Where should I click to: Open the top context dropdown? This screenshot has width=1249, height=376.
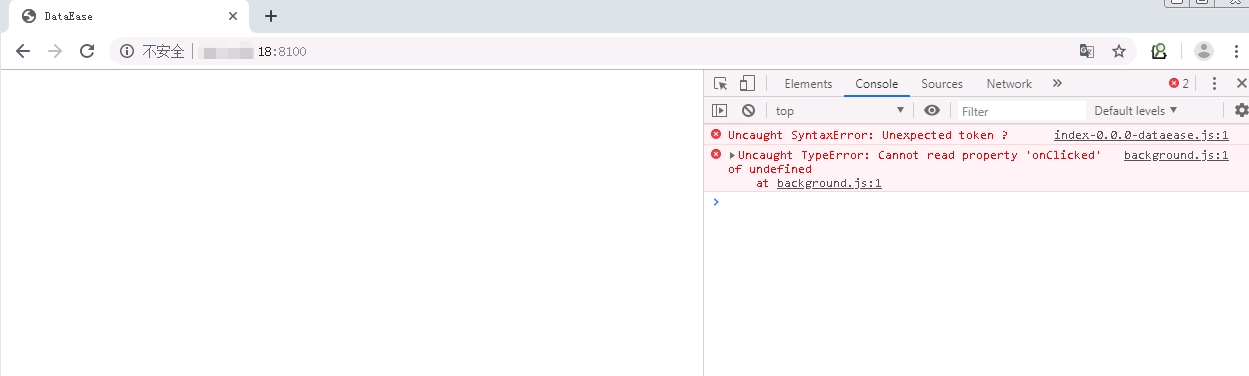pos(840,111)
